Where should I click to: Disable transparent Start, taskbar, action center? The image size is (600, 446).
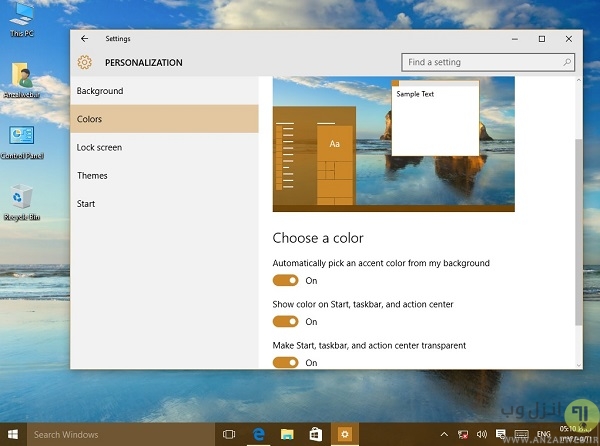(x=286, y=362)
